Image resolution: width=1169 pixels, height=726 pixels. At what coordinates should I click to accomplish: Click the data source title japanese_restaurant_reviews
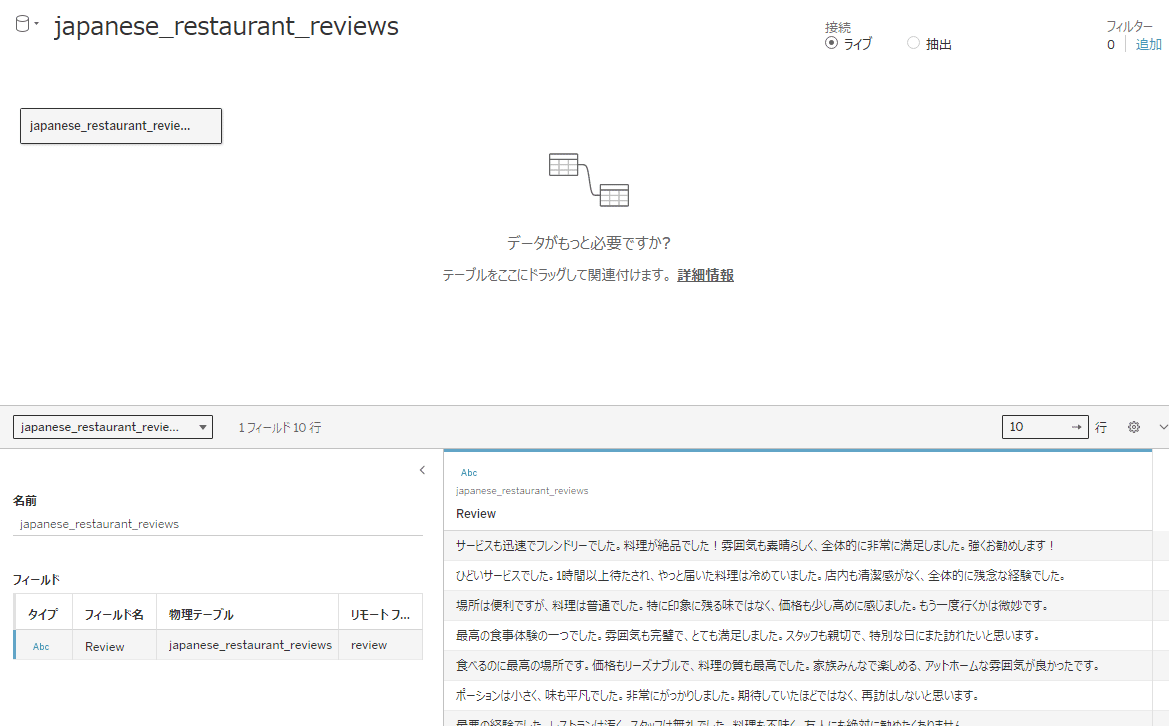[227, 26]
